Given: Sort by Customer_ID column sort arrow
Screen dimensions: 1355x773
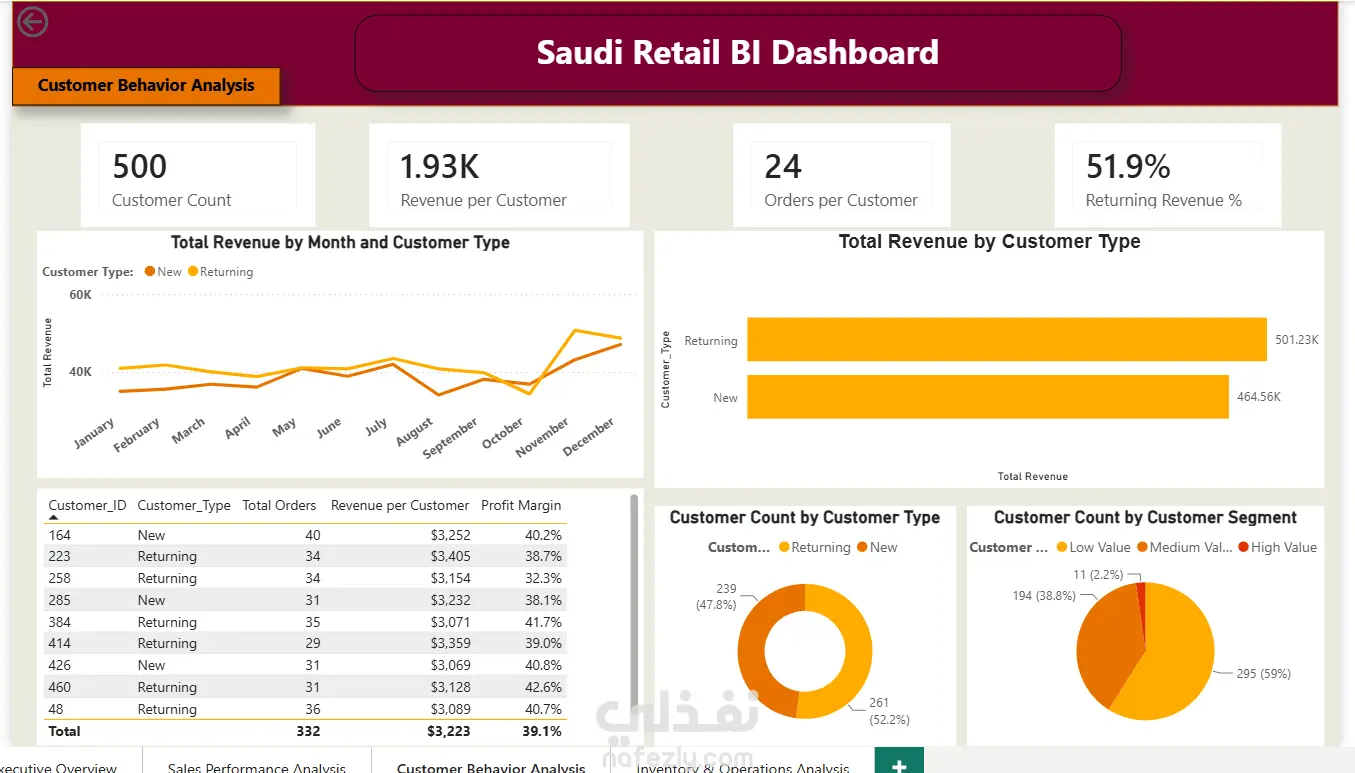Looking at the screenshot, I should pos(54,518).
